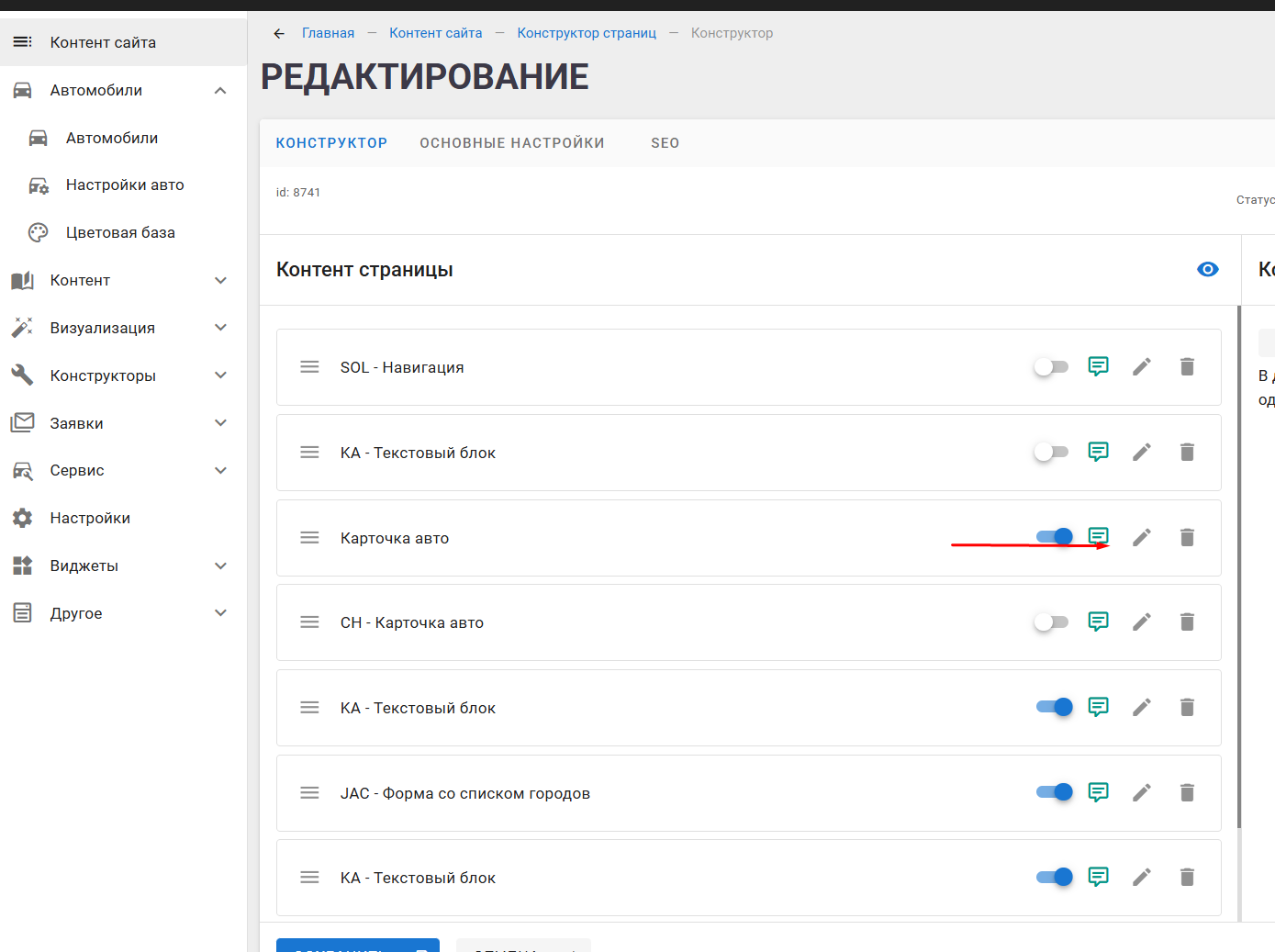Open the SEO tab
Screen dimensions: 1275x952
click(665, 143)
